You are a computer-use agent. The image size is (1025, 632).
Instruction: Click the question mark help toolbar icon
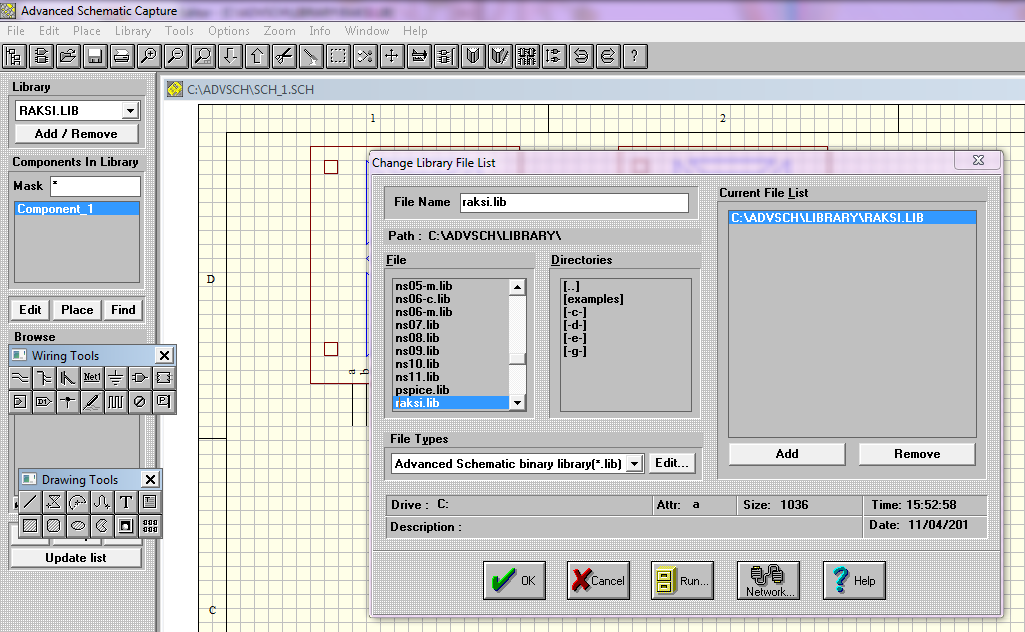(x=635, y=57)
